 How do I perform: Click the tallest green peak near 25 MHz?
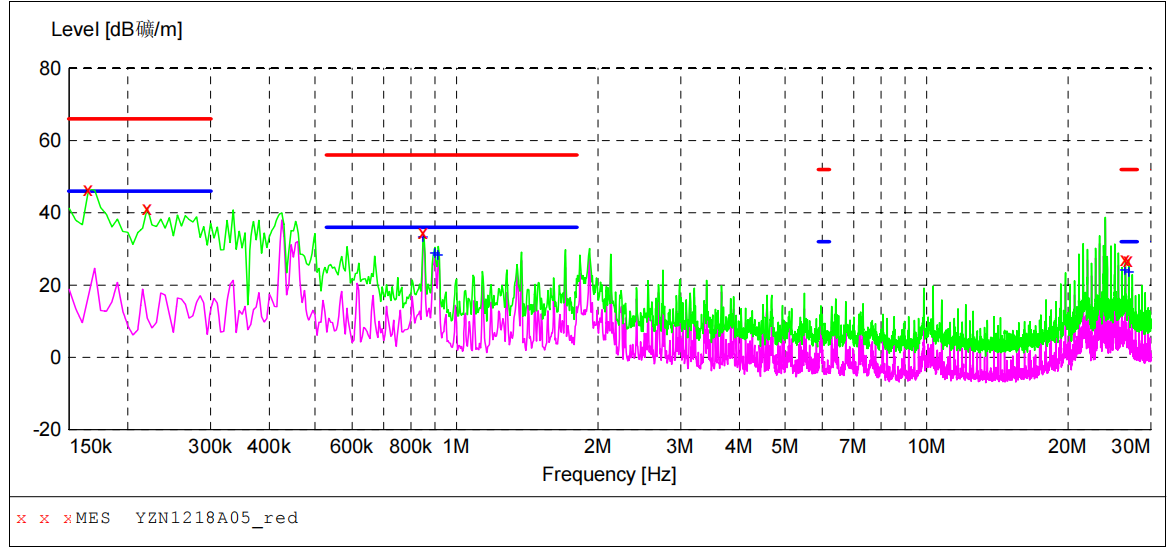coord(1105,218)
